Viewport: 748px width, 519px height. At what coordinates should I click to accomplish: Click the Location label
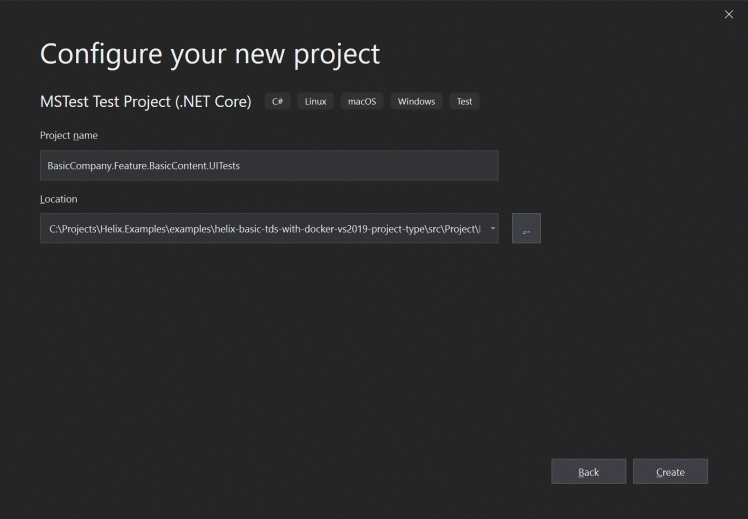point(58,199)
